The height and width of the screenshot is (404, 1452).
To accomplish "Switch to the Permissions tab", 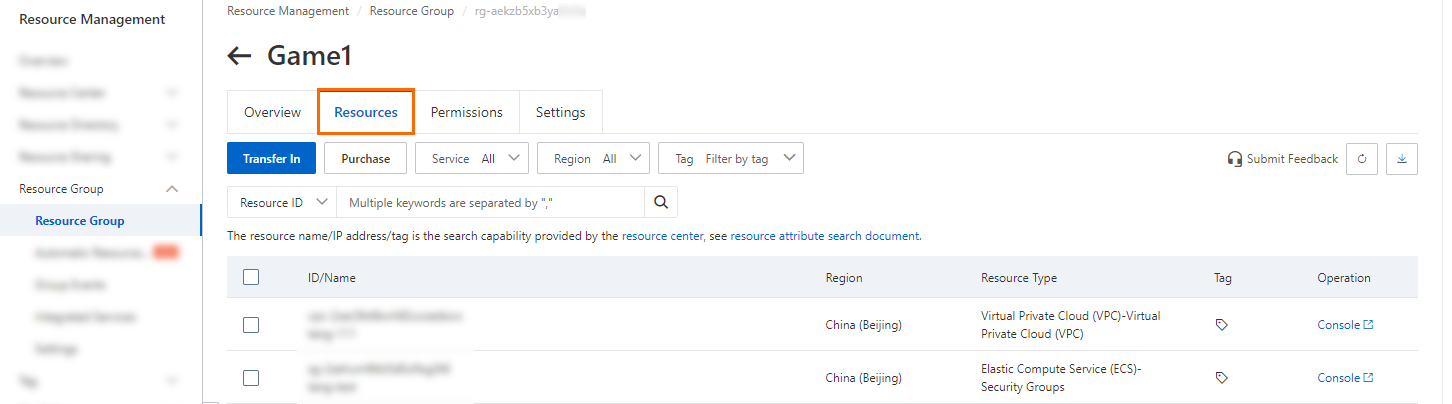I will tap(467, 112).
